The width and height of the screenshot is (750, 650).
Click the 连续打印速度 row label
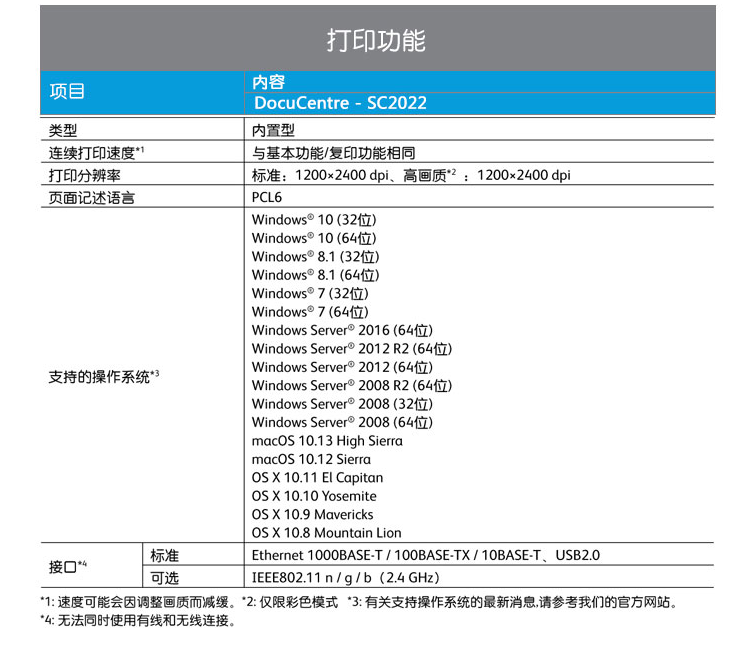96,153
